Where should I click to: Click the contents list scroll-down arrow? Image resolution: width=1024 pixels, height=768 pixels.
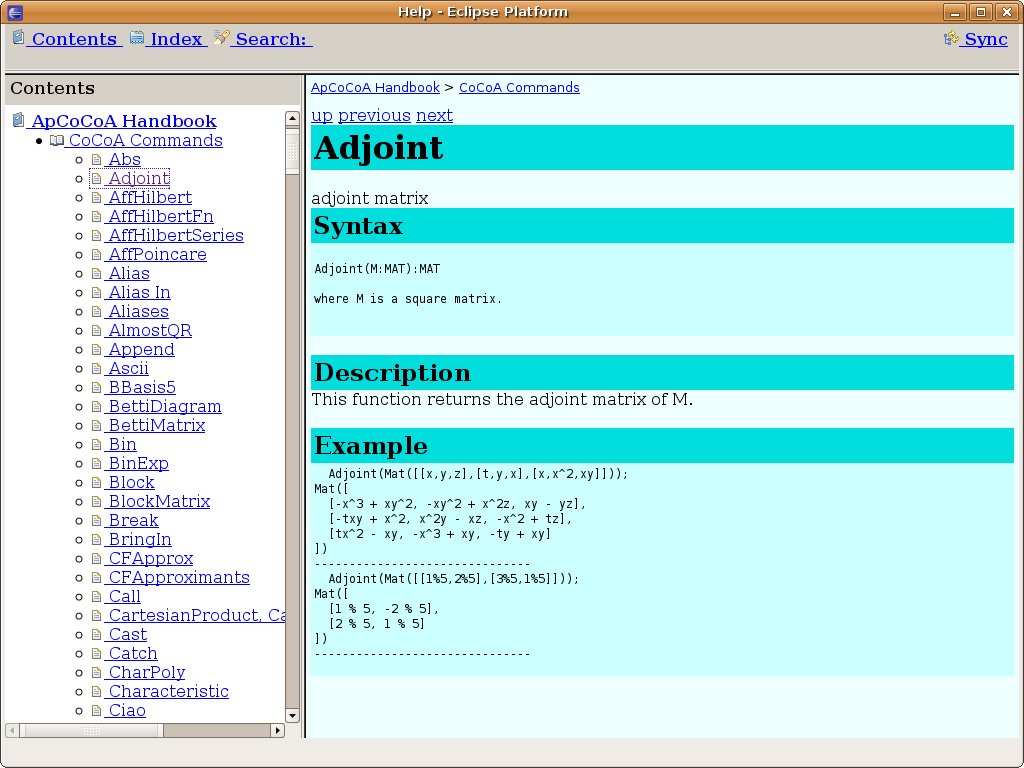tap(292, 716)
